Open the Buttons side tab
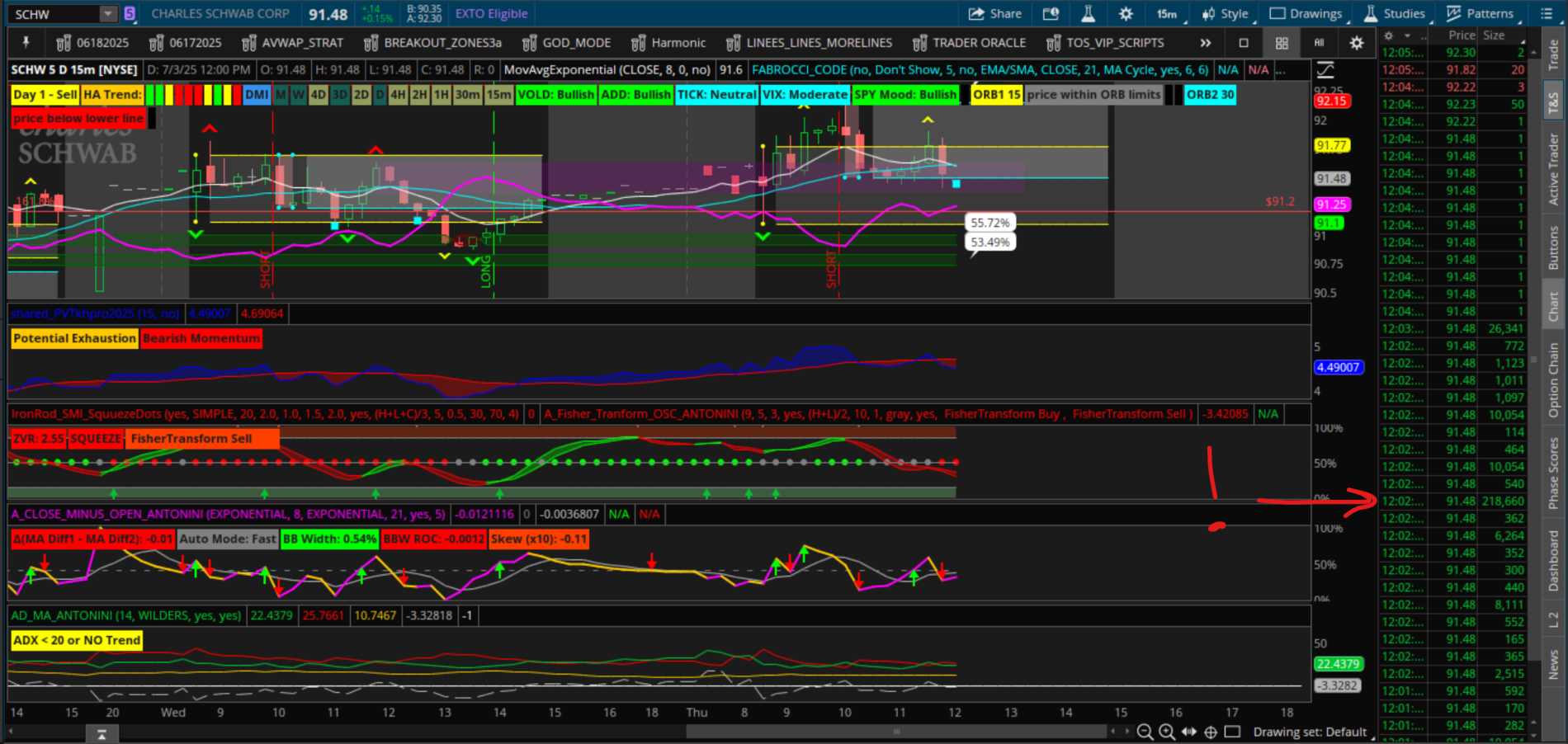Image resolution: width=1568 pixels, height=744 pixels. pos(1554,247)
